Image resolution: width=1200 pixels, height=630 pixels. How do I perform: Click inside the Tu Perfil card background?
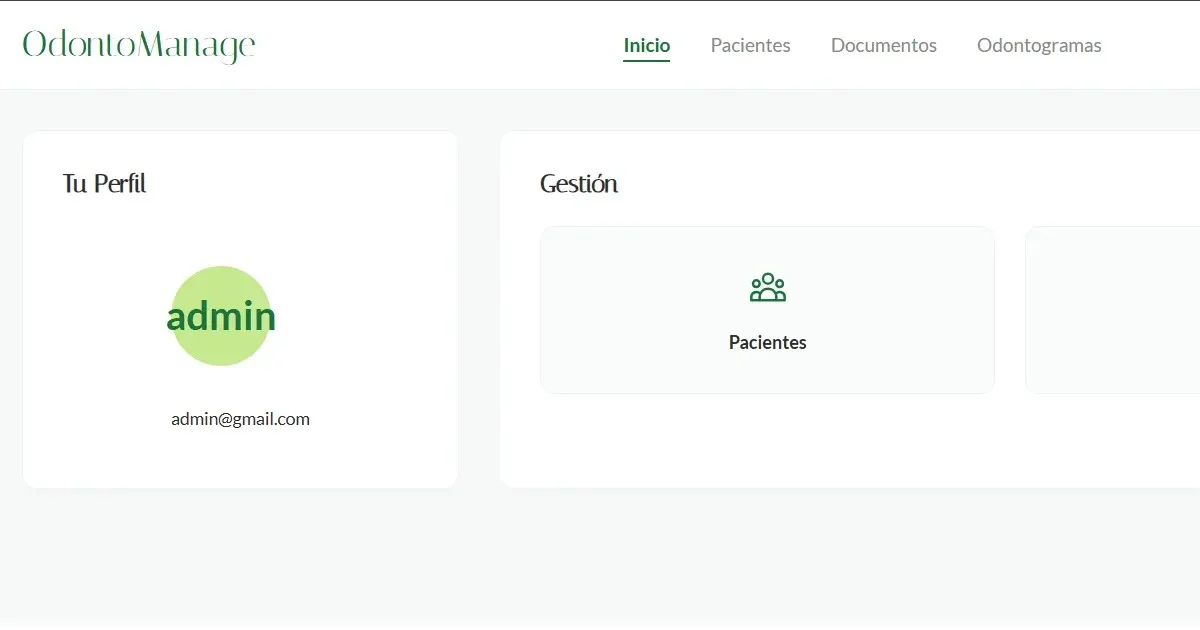(240, 460)
